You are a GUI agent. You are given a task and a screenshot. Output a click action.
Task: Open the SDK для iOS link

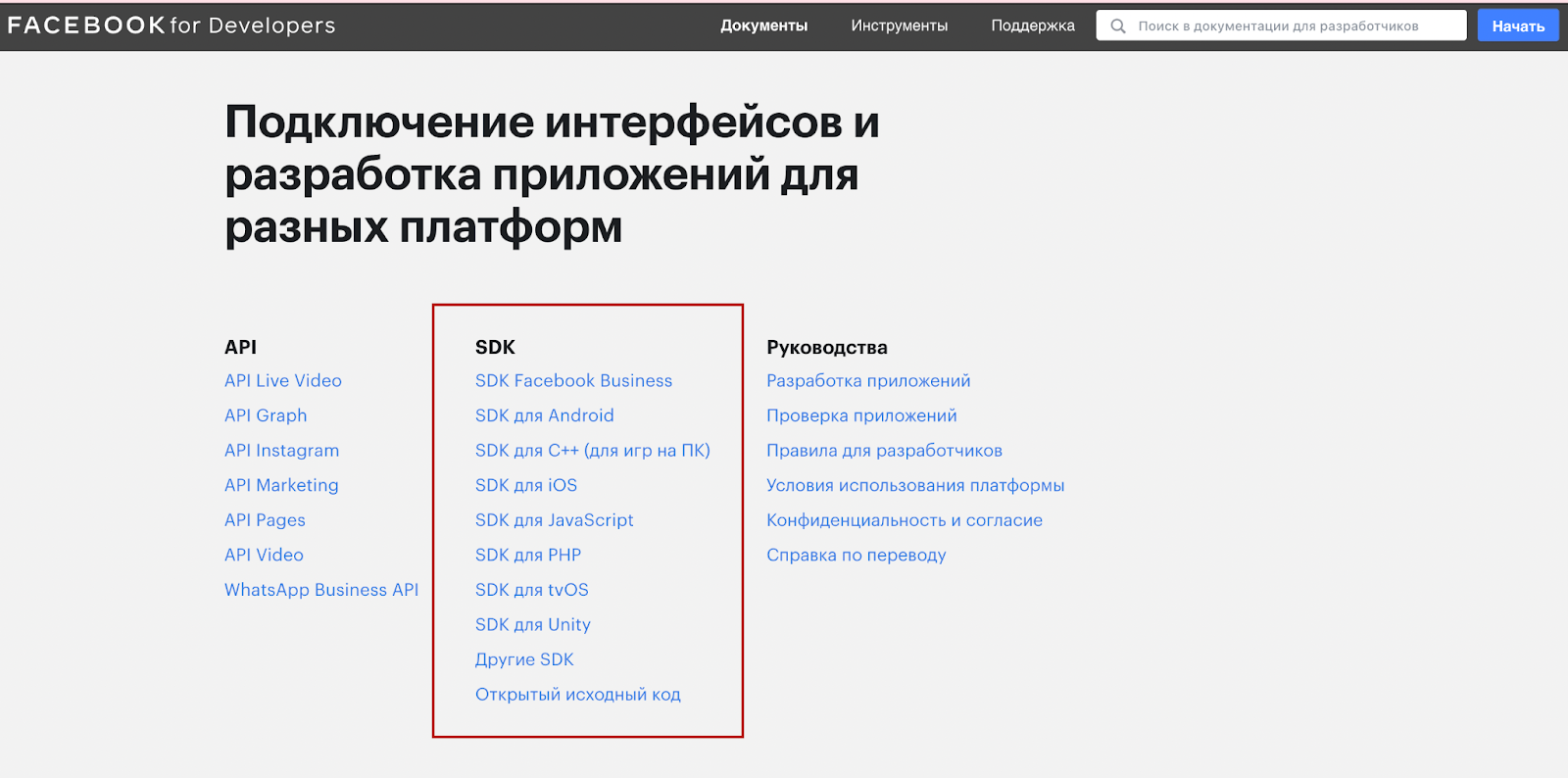526,485
